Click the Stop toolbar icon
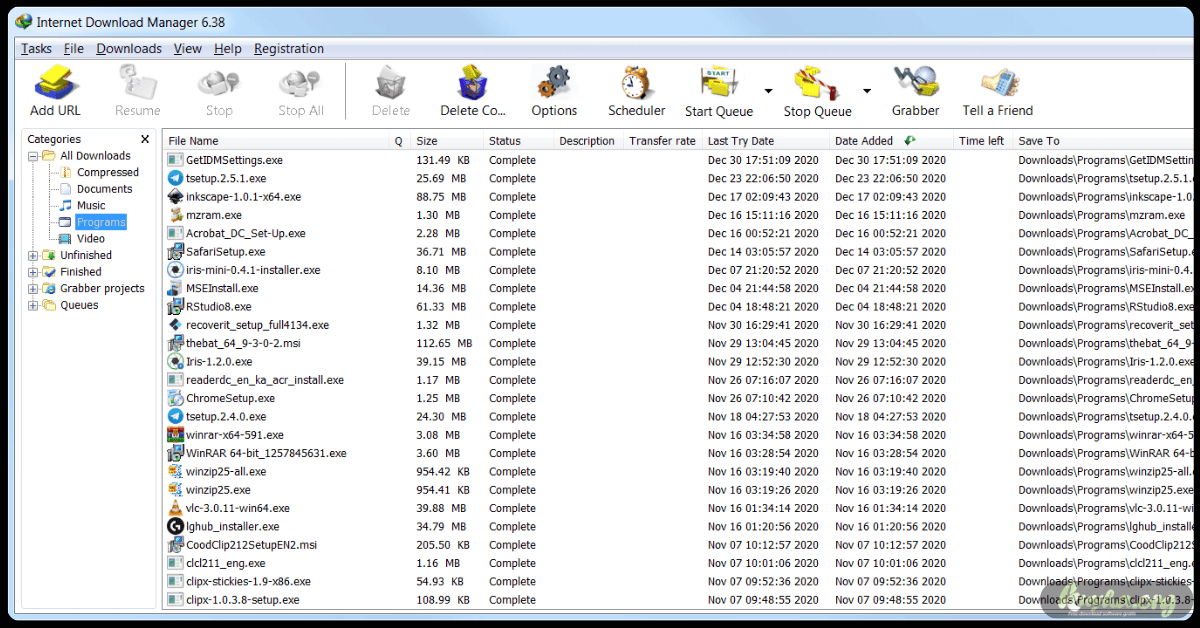The image size is (1200, 628). 218,83
